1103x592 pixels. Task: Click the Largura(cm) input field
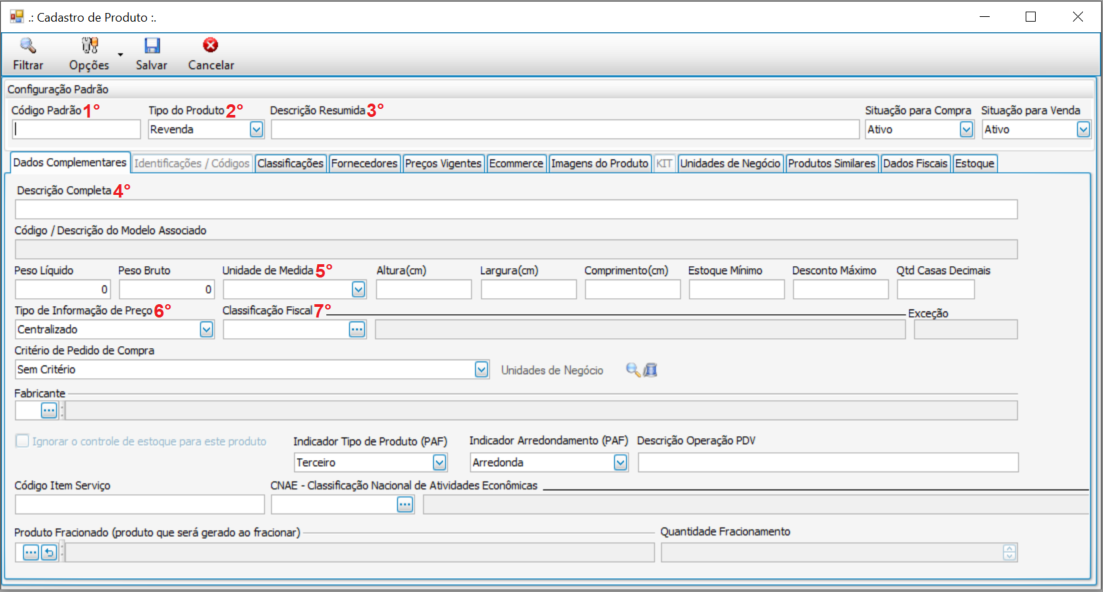click(528, 289)
